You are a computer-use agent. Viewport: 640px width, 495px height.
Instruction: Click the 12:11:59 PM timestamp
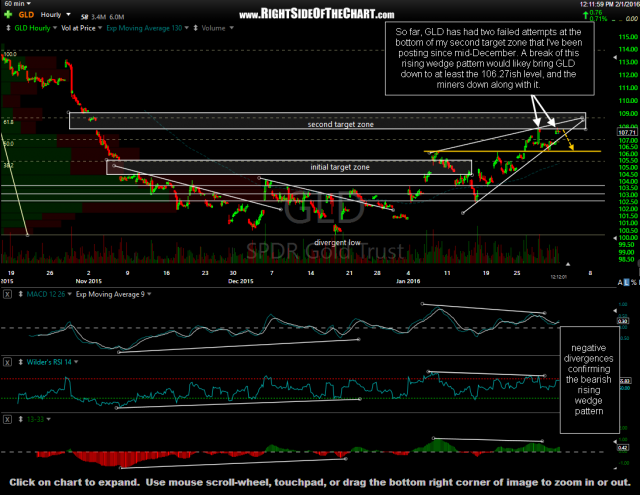597,4
